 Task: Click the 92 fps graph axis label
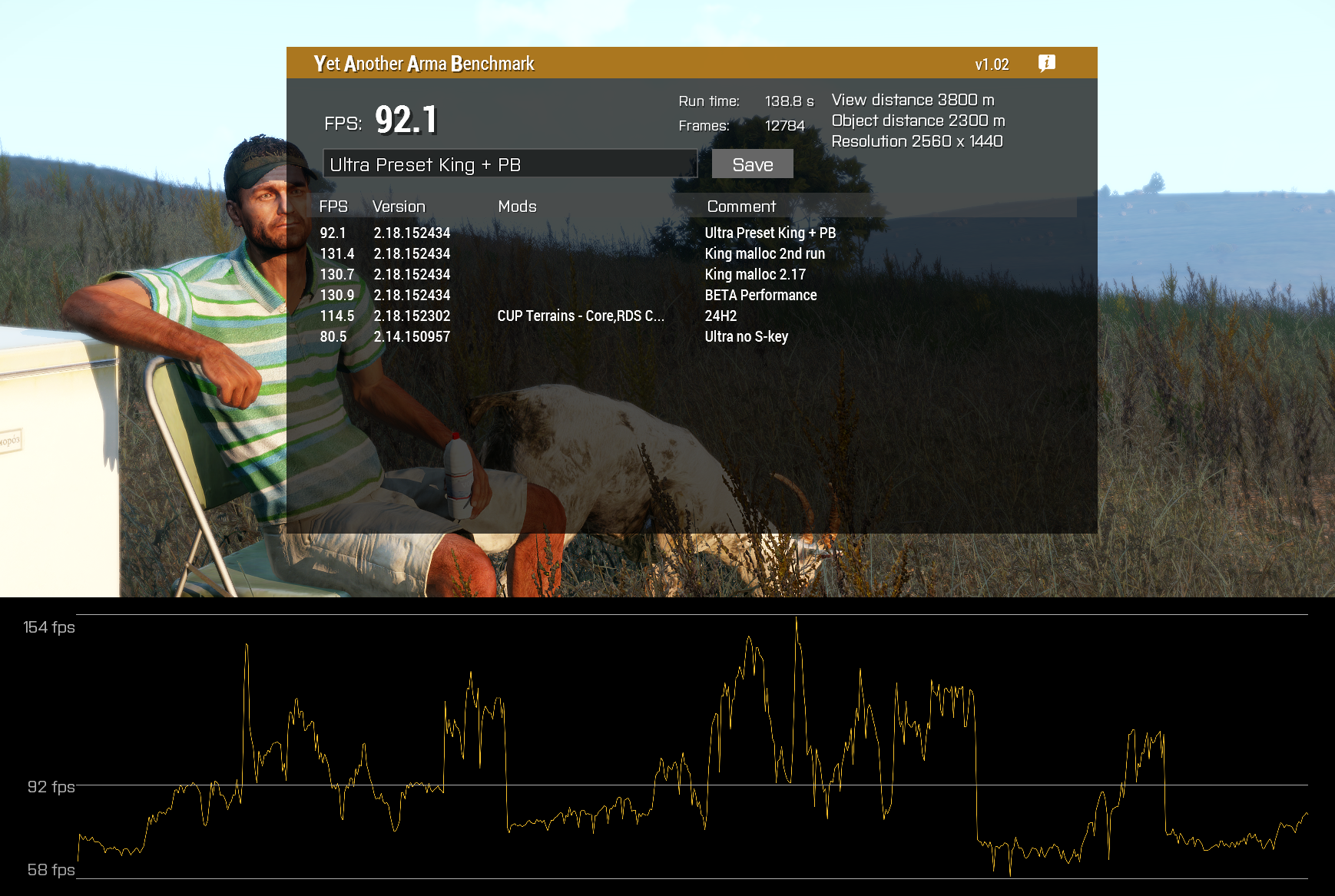(51, 787)
